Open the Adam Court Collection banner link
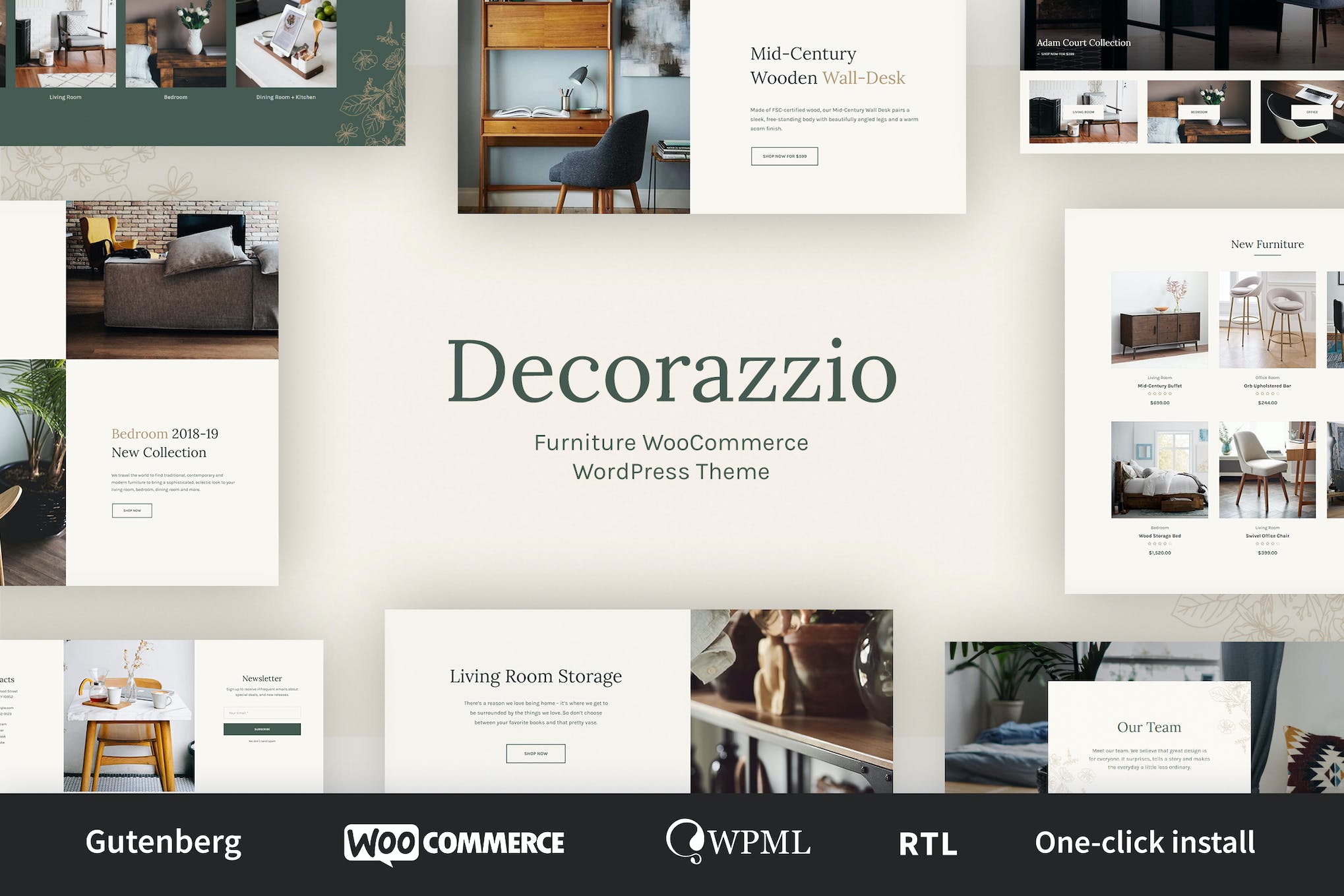Image resolution: width=1344 pixels, height=896 pixels. tap(1083, 43)
